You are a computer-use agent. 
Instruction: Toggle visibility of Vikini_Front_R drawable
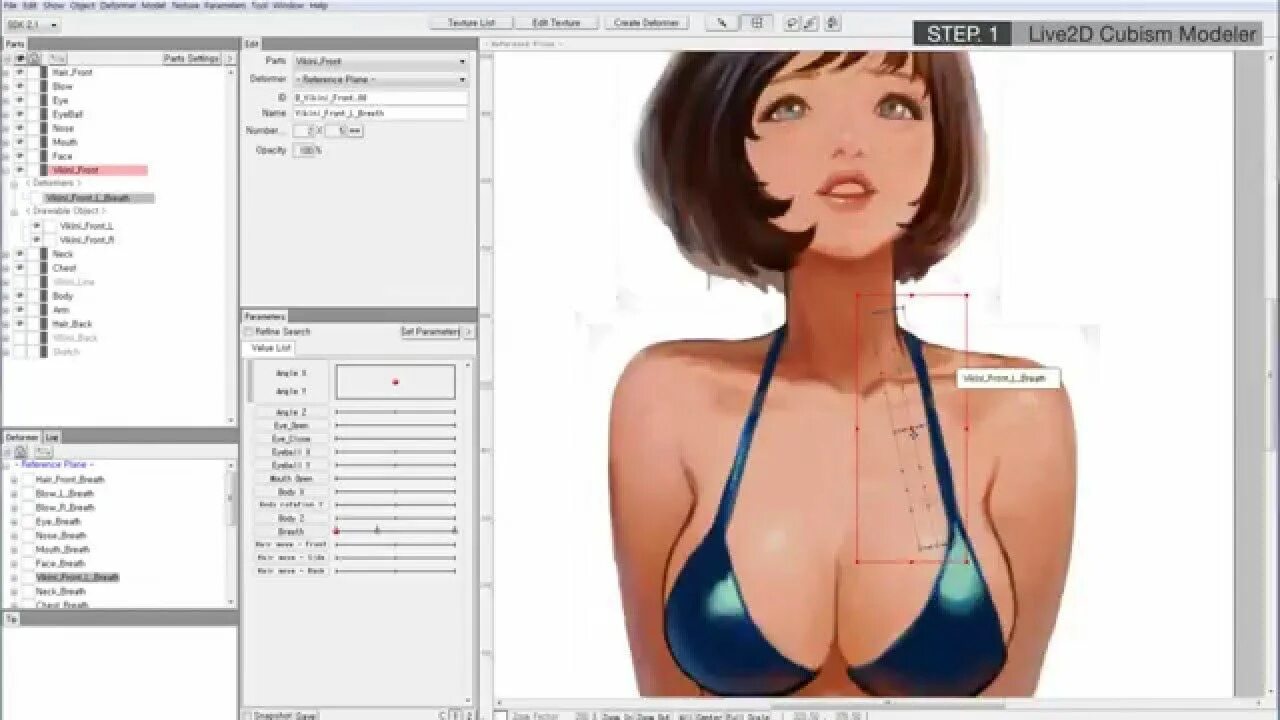(x=37, y=240)
